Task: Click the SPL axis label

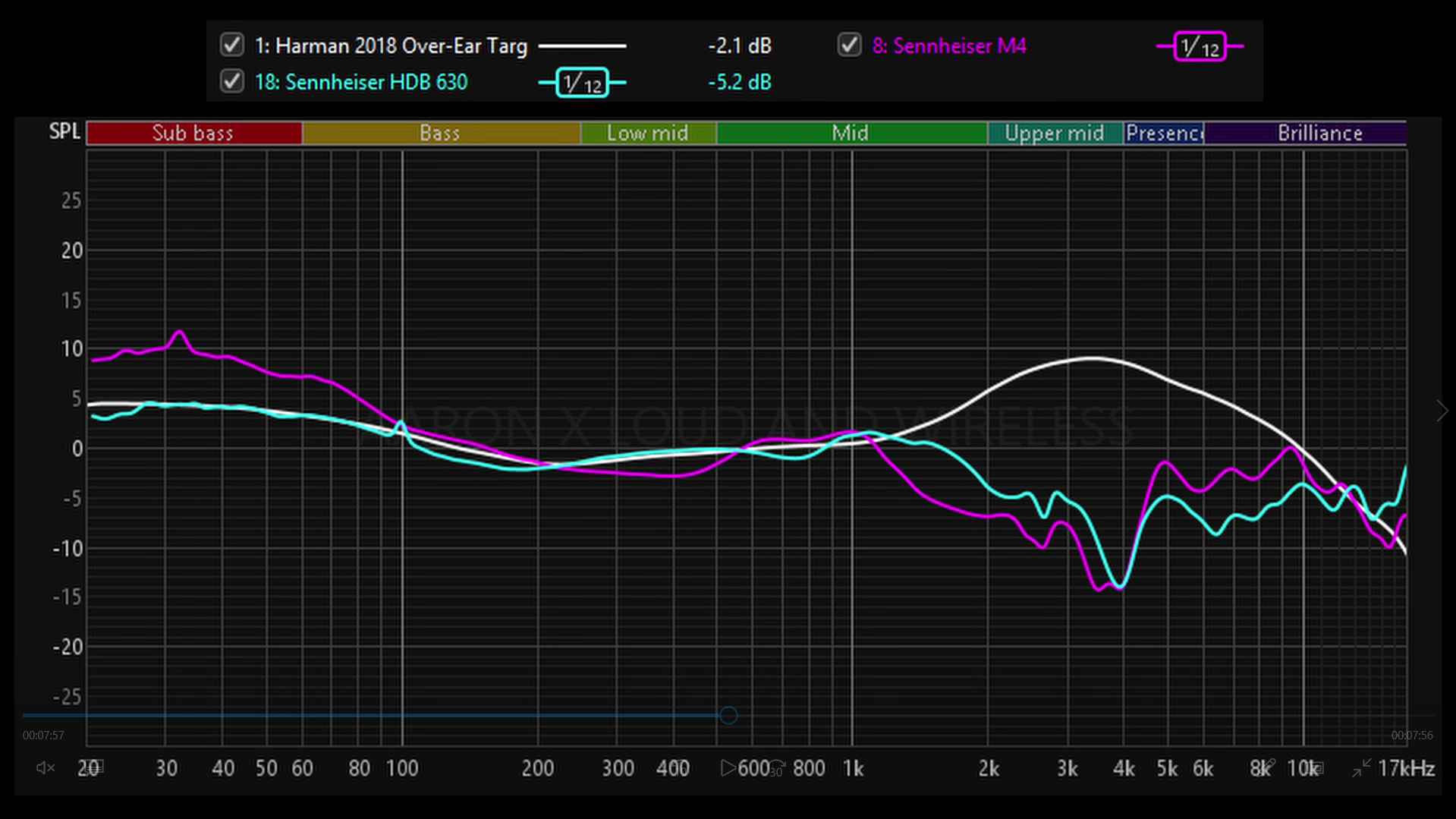Action: tap(64, 131)
